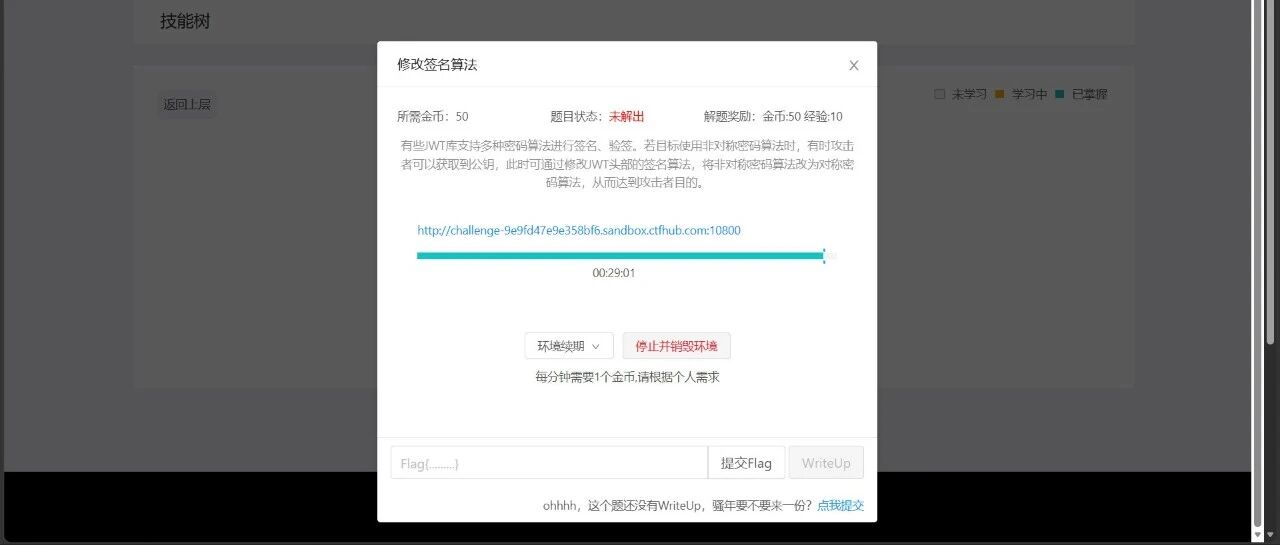This screenshot has width=1280, height=545.
Task: Click the 学习中 legend square
Action: pos(999,94)
